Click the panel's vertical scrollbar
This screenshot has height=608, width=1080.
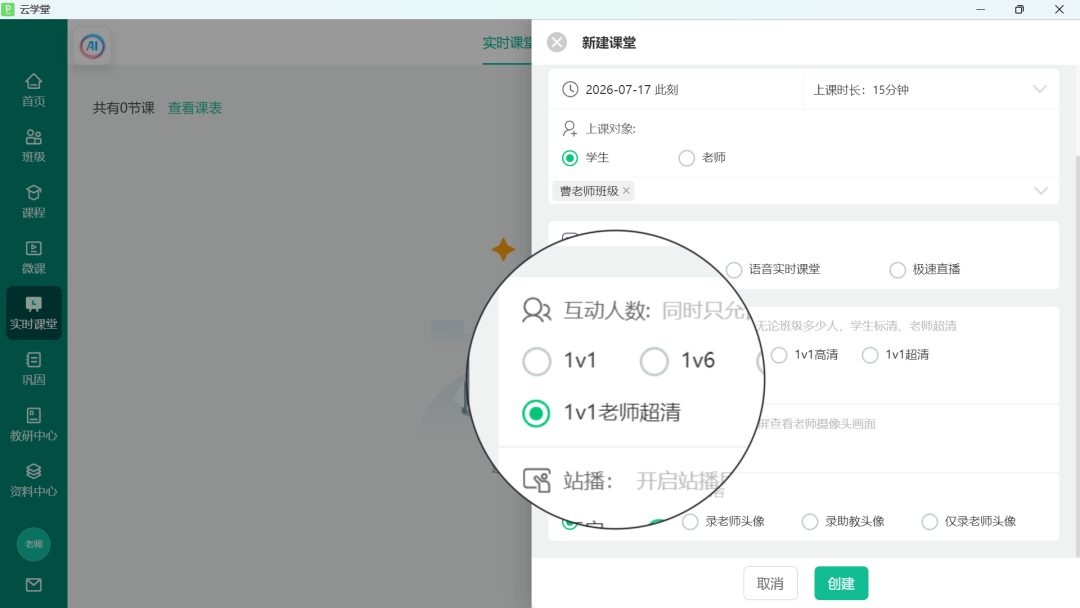tap(1077, 355)
